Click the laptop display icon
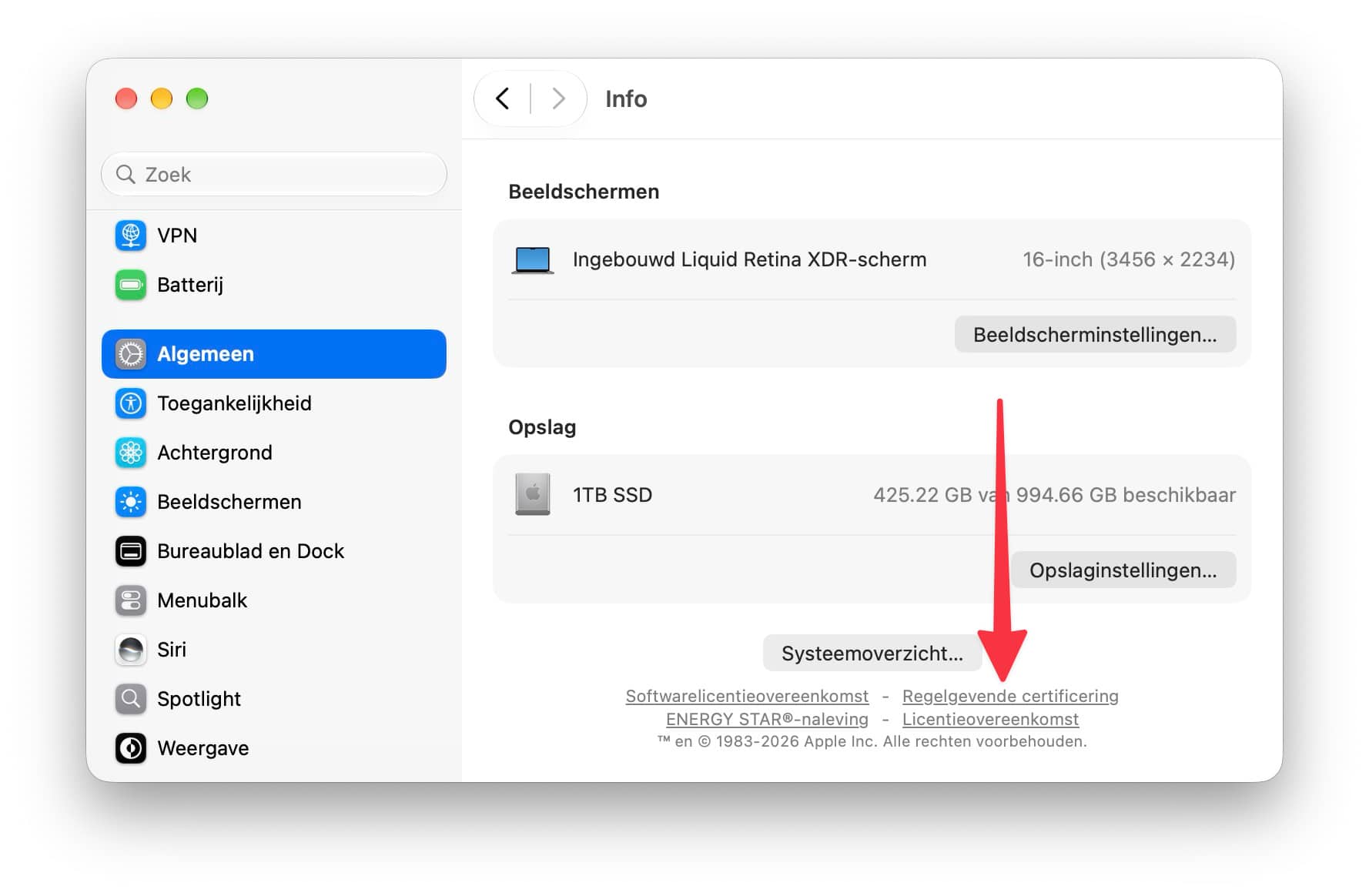1369x896 pixels. (x=533, y=260)
